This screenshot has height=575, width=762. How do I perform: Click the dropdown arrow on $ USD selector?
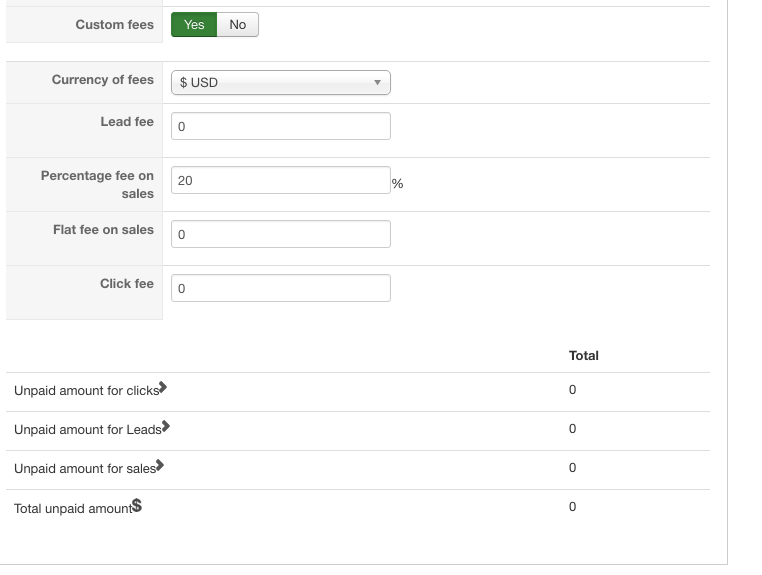377,82
